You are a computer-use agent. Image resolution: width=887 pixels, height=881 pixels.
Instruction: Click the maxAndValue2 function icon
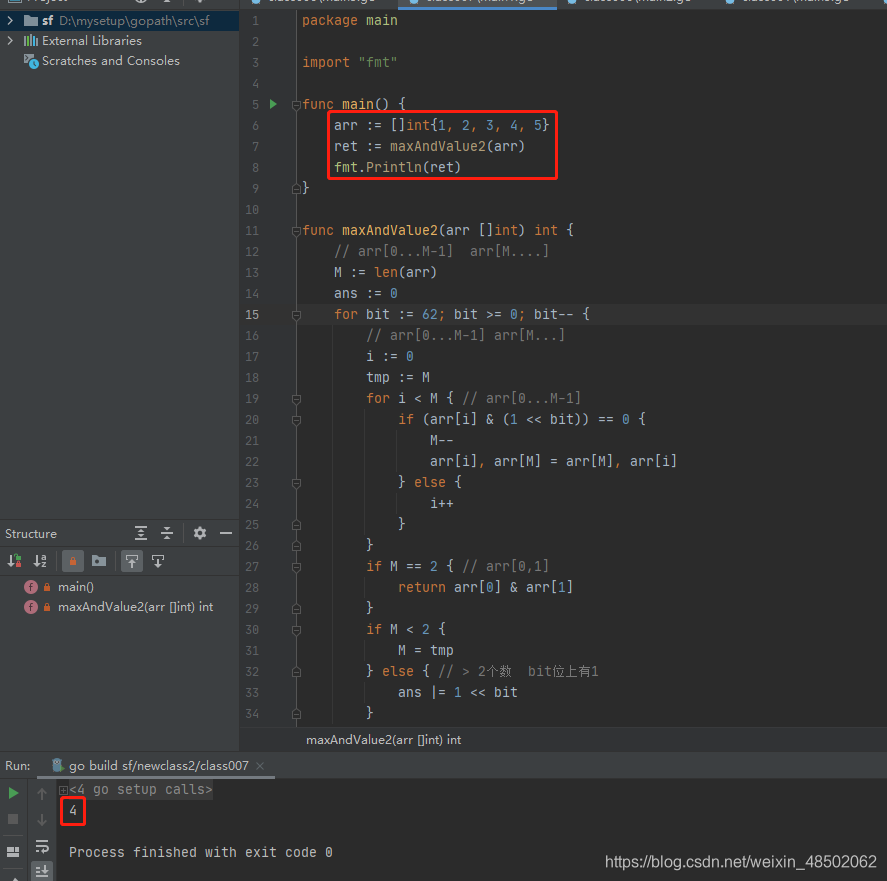(x=31, y=607)
